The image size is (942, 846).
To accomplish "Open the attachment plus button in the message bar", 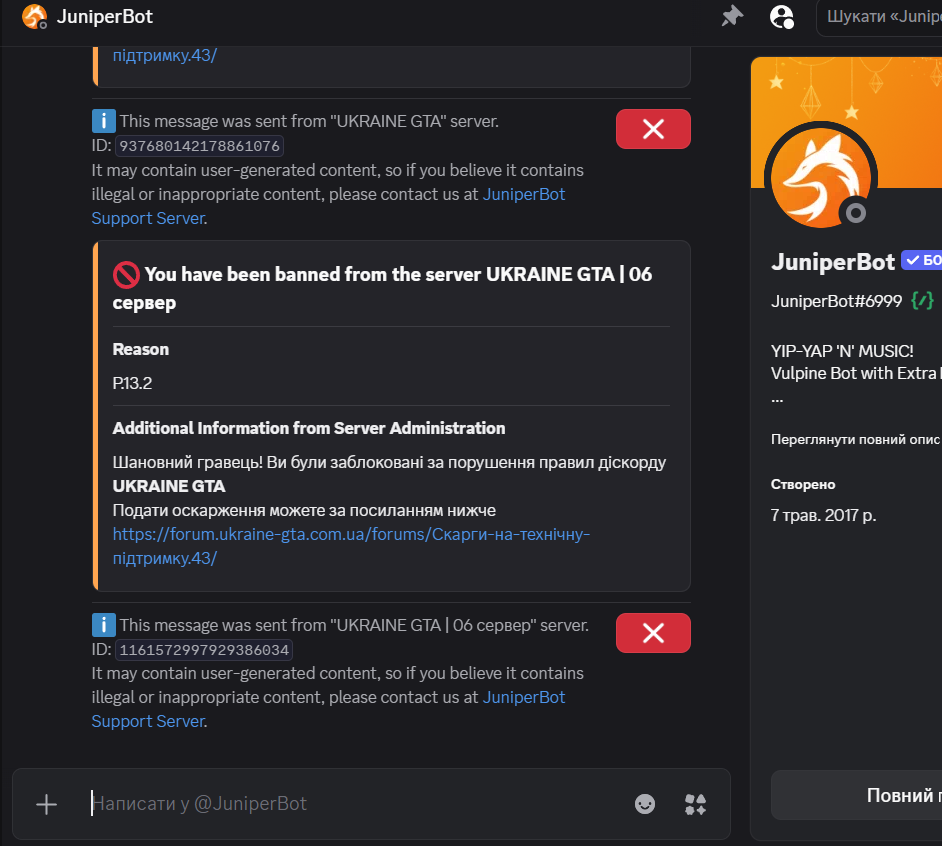I will (46, 804).
